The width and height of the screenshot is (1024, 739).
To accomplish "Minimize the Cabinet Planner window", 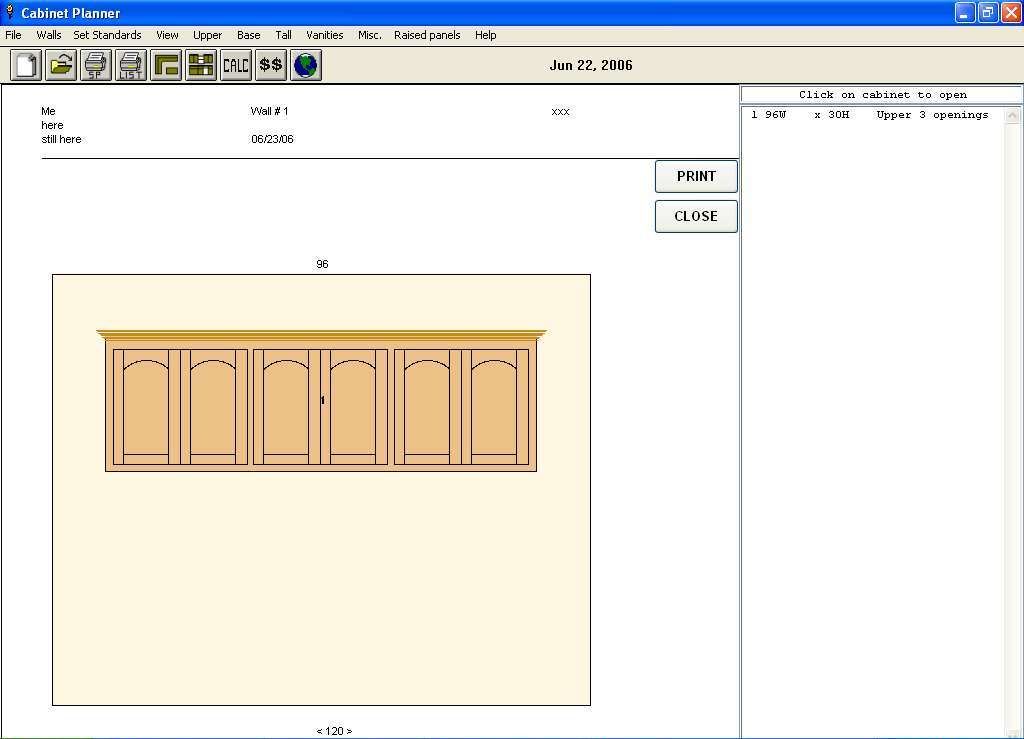I will [x=965, y=12].
